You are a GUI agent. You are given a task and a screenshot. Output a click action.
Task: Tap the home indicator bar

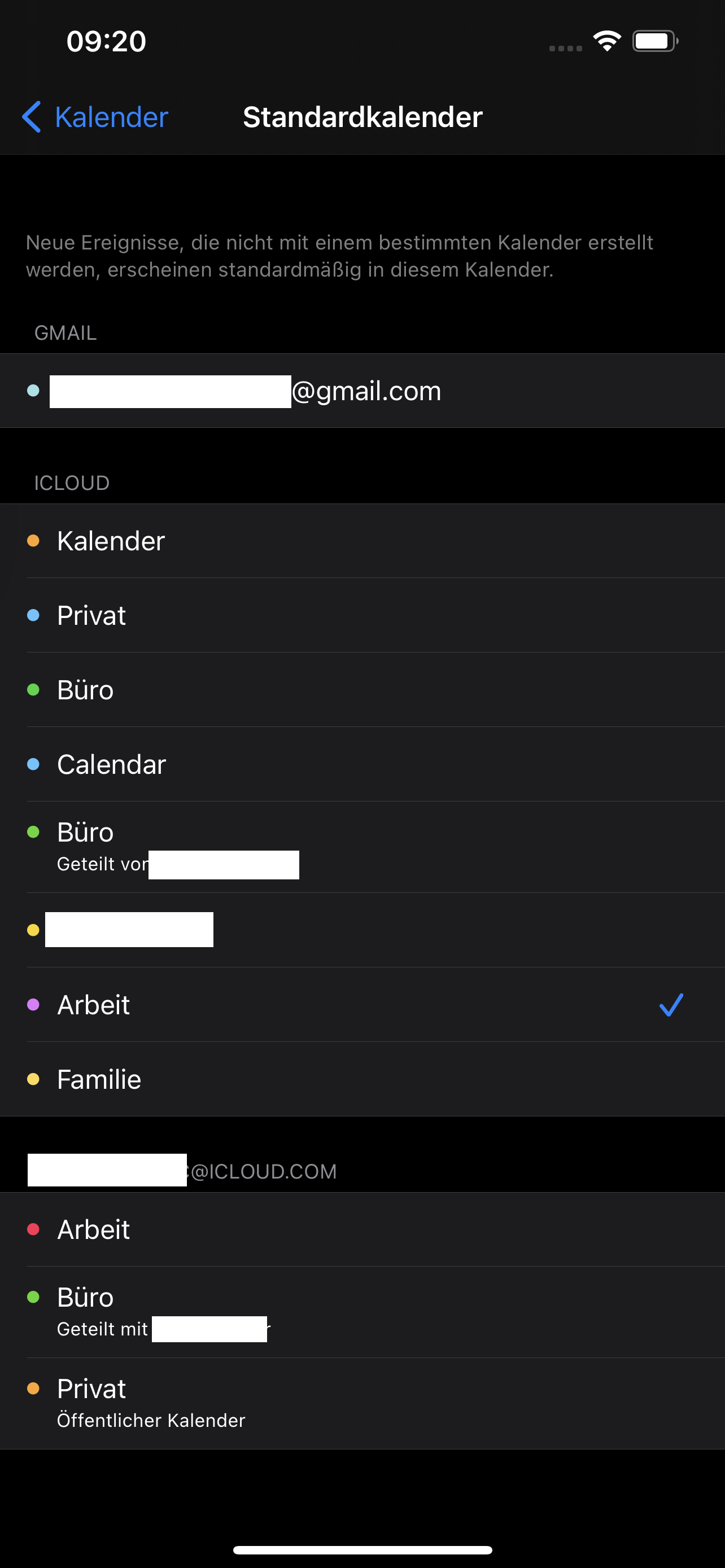point(362,1550)
